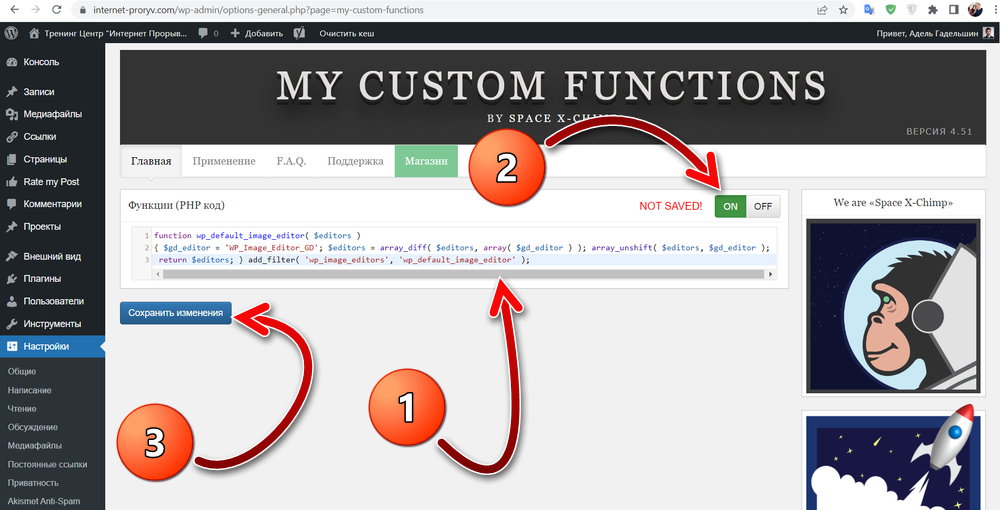Open the green Магазин tab
Viewport: 1000px width, 510px height.
[x=426, y=161]
